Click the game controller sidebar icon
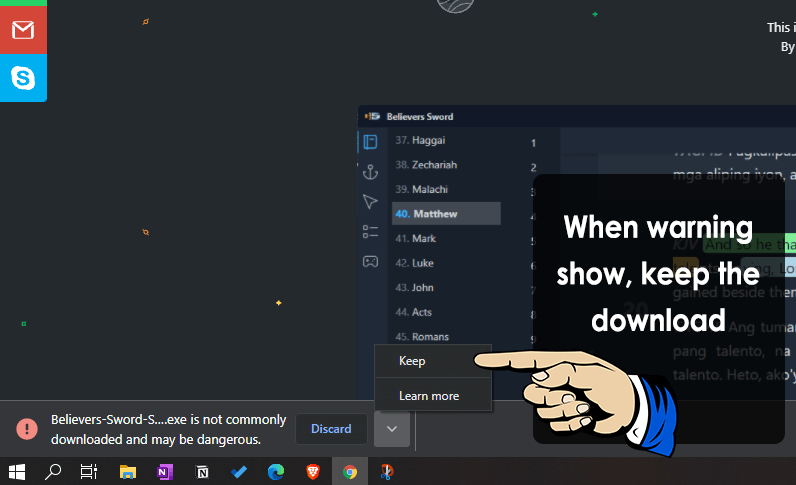Viewport: 796px width, 485px height. pyautogui.click(x=371, y=262)
